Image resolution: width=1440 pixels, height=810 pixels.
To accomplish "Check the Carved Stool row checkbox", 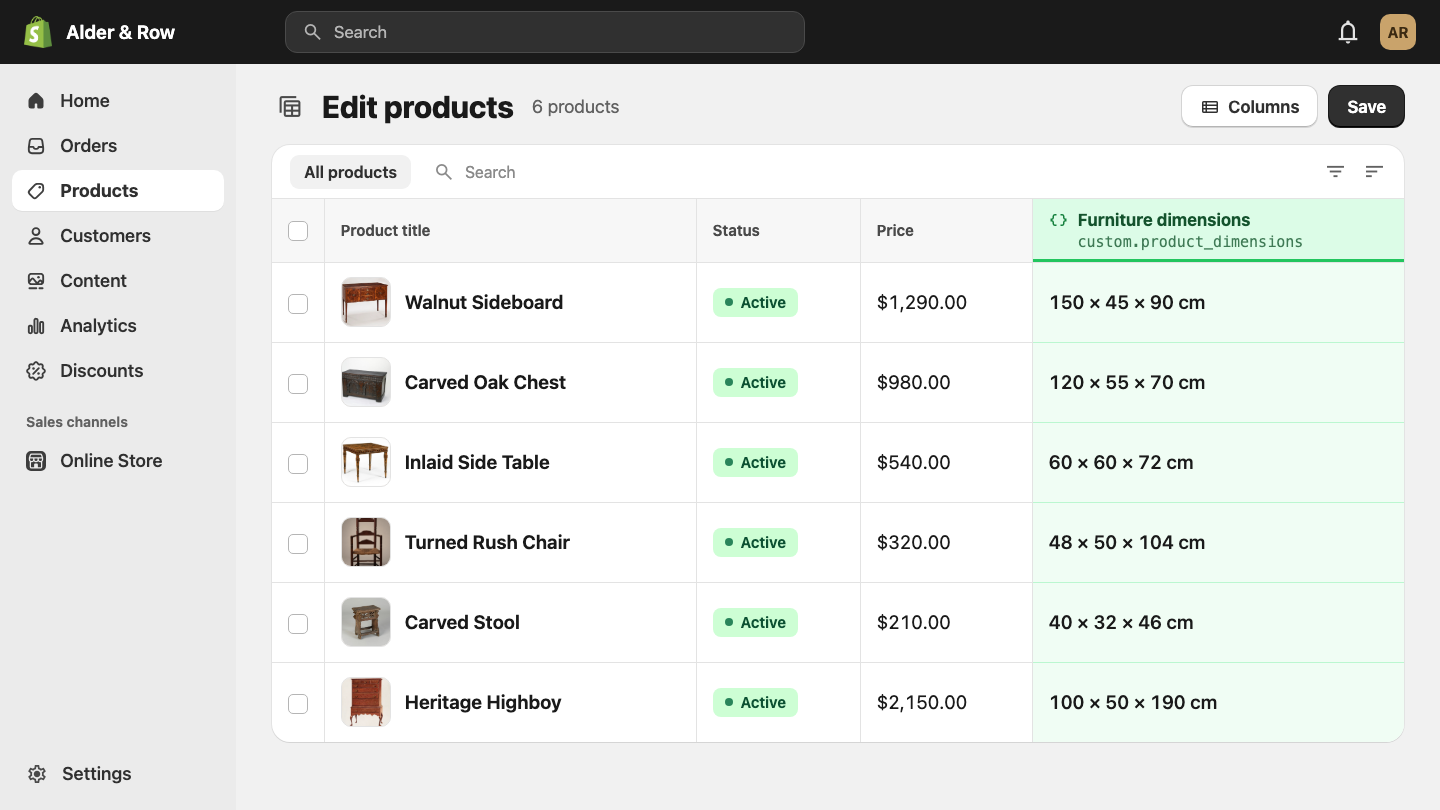I will click(x=298, y=623).
